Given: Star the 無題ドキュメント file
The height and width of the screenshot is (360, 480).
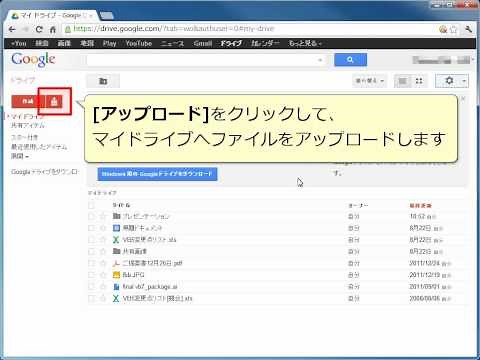Looking at the screenshot, I should (x=103, y=228).
